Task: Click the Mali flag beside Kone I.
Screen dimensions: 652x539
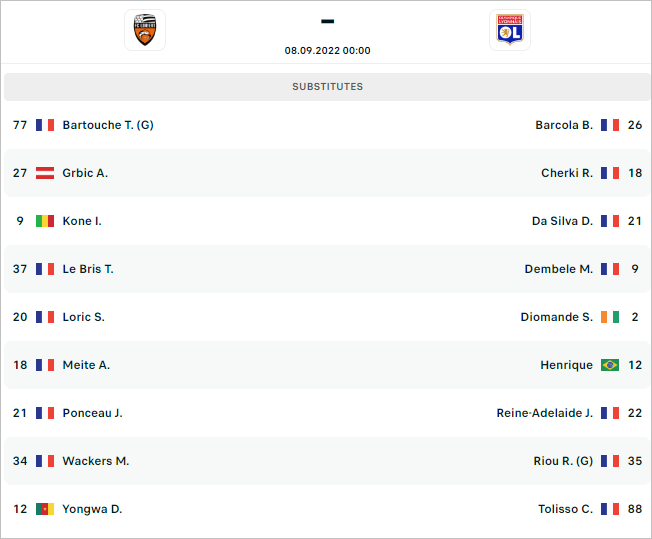Action: (x=45, y=221)
